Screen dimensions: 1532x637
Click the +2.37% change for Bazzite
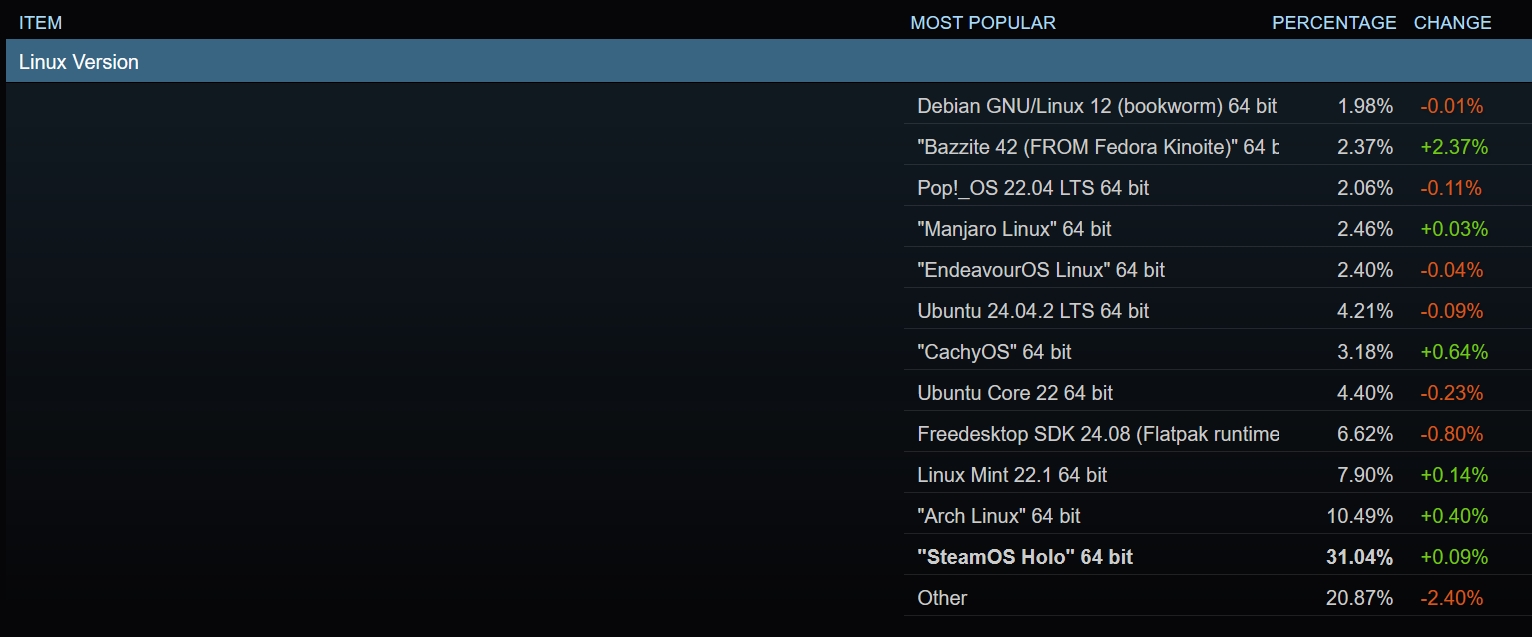1454,147
